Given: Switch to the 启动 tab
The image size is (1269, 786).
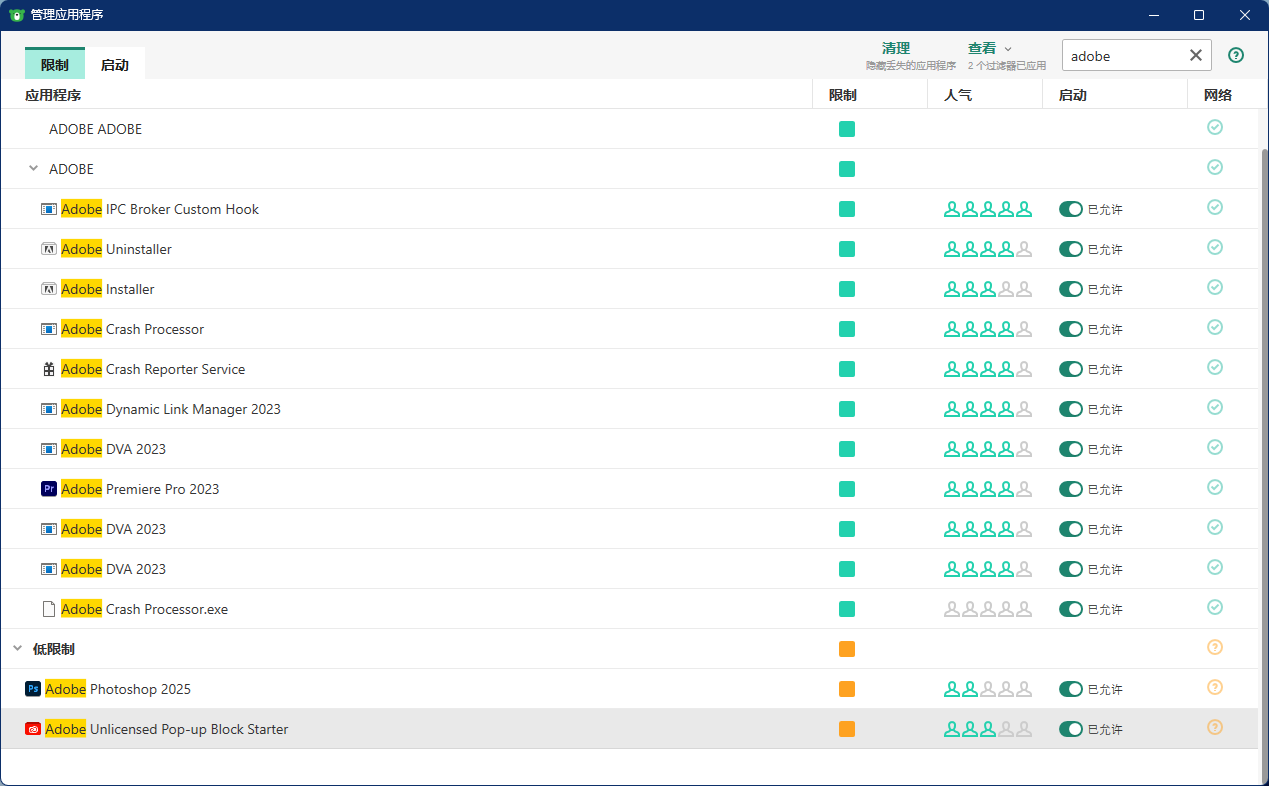Looking at the screenshot, I should coord(115,65).
